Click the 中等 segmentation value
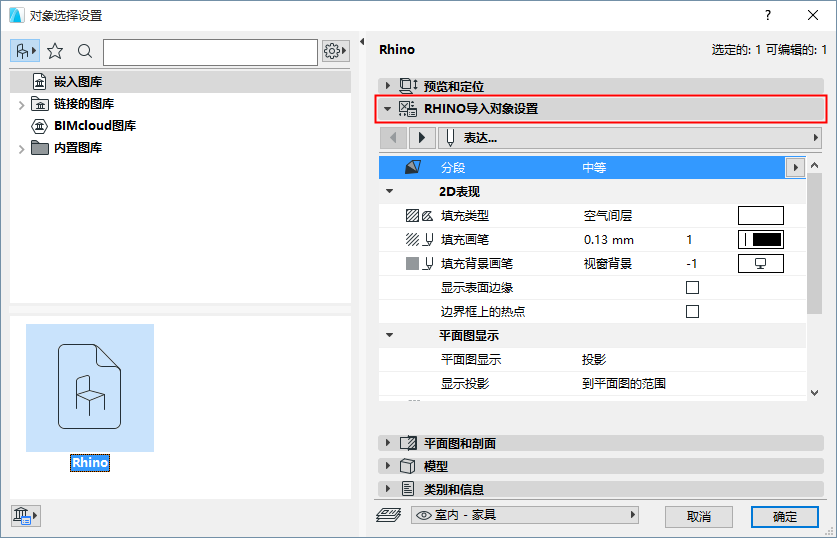 (x=594, y=168)
